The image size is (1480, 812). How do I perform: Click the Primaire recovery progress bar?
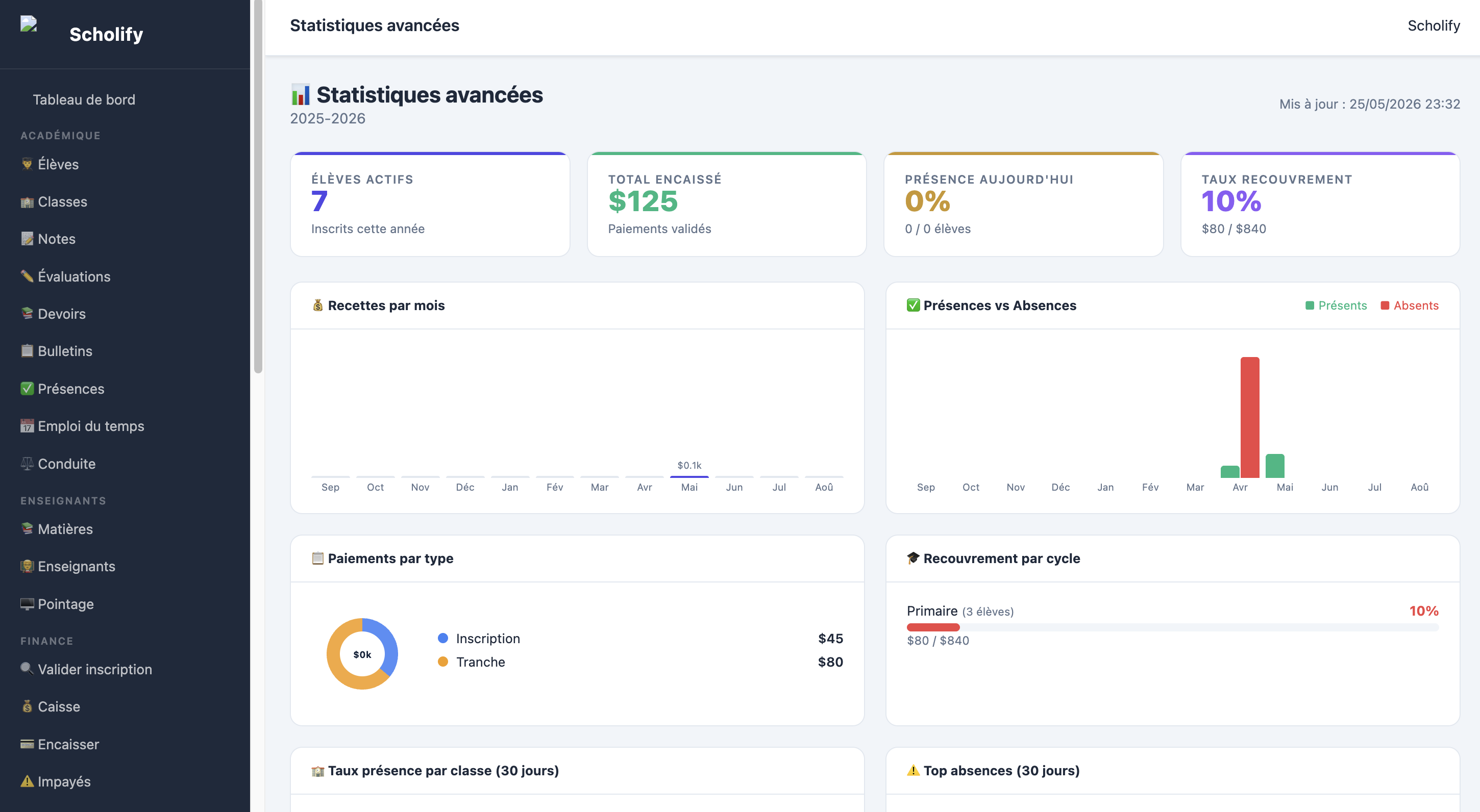[x=1172, y=627]
